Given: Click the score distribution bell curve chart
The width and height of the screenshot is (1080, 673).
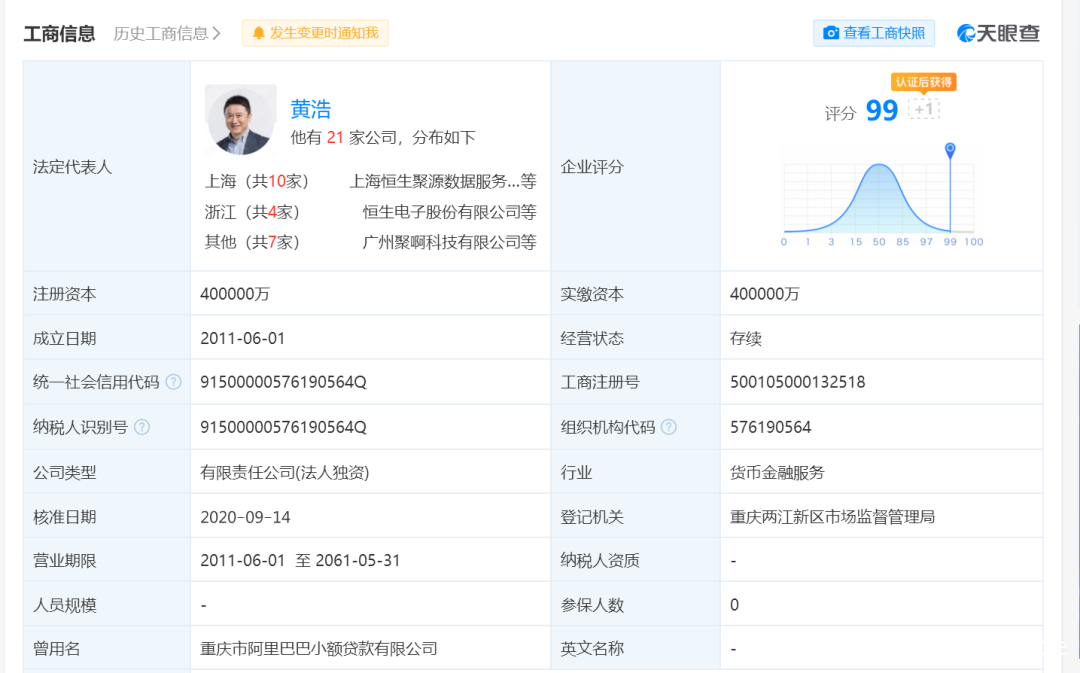Looking at the screenshot, I should 878,198.
